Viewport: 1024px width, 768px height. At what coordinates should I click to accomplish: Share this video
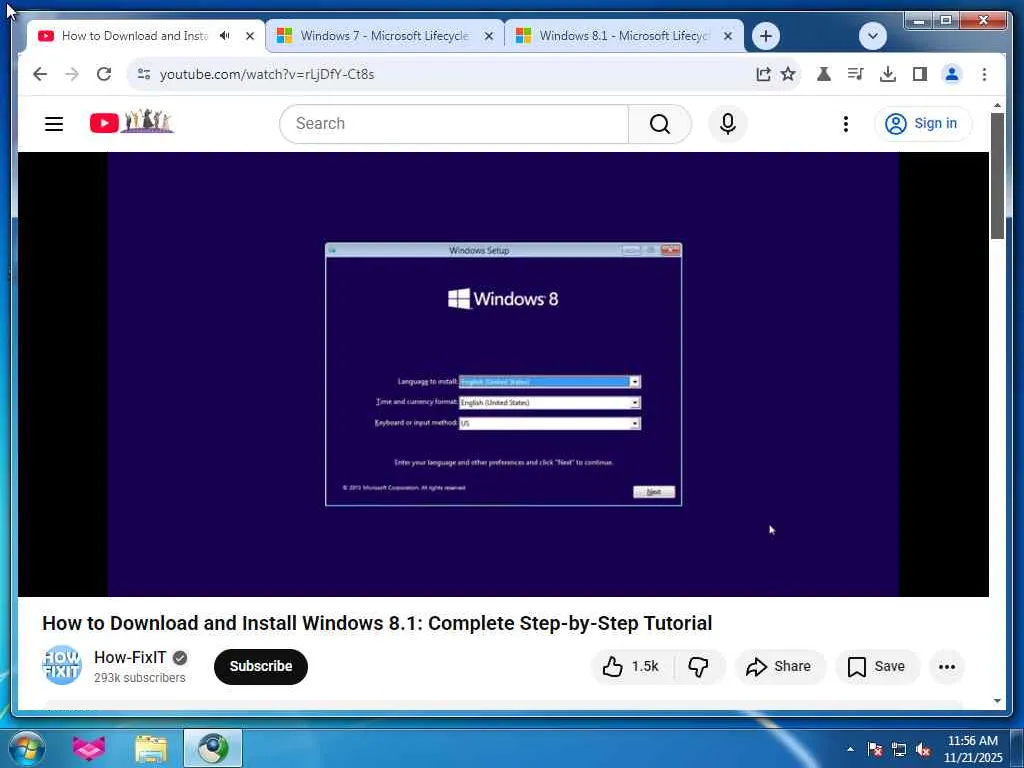(779, 666)
